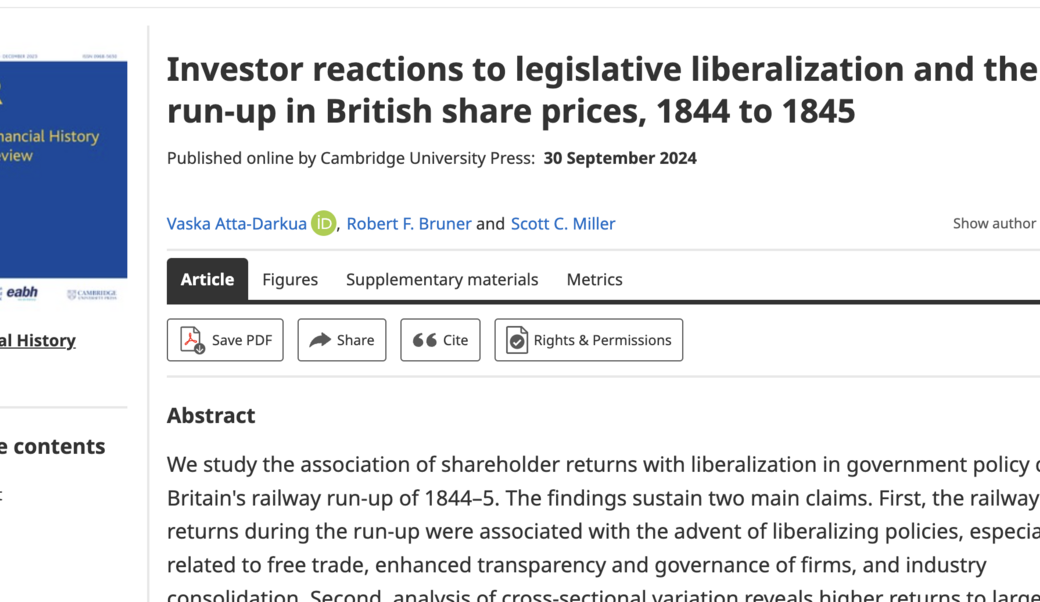The height and width of the screenshot is (602, 1040).
Task: Click the ORCID iD icon beside Vaska Atta-Darkua
Action: coord(323,224)
